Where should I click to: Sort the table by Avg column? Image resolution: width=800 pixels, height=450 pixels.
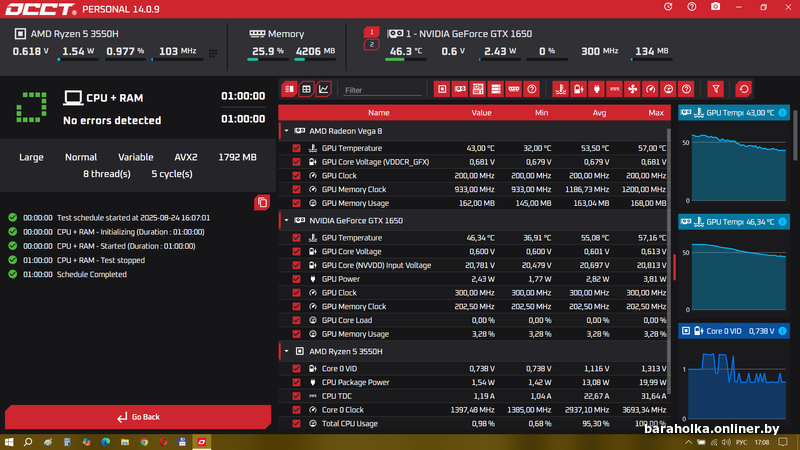click(x=599, y=113)
